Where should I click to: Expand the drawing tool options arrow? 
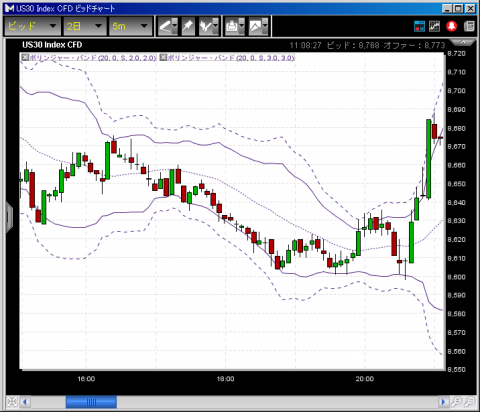click(175, 26)
